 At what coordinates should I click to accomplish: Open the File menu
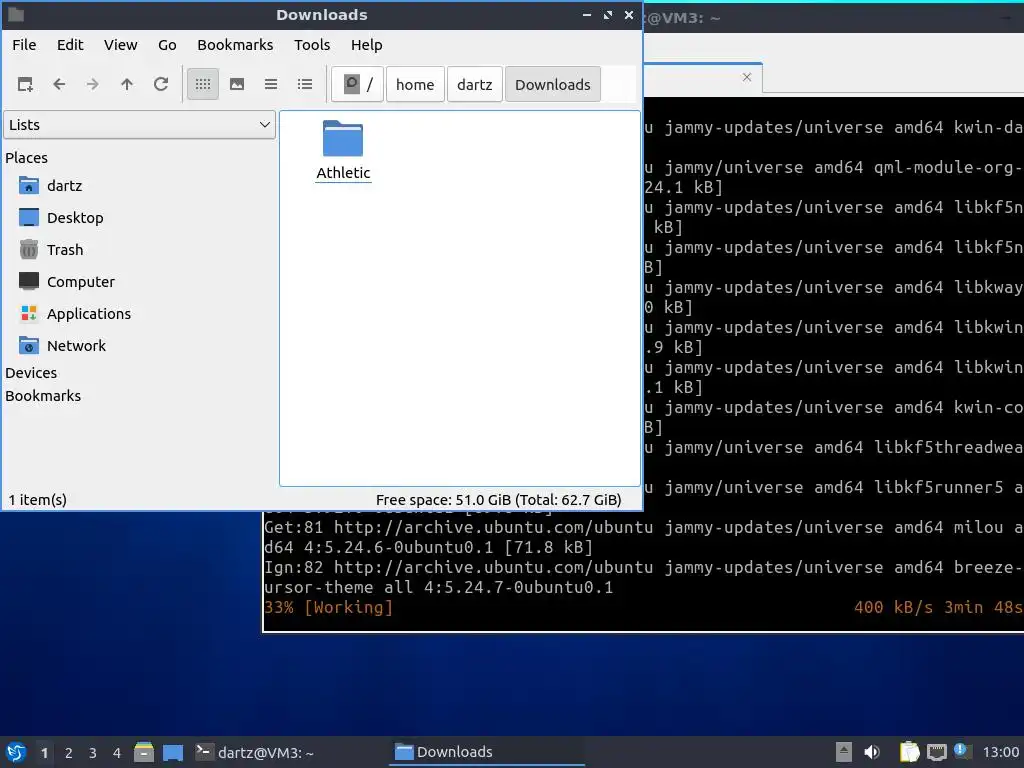tap(24, 45)
